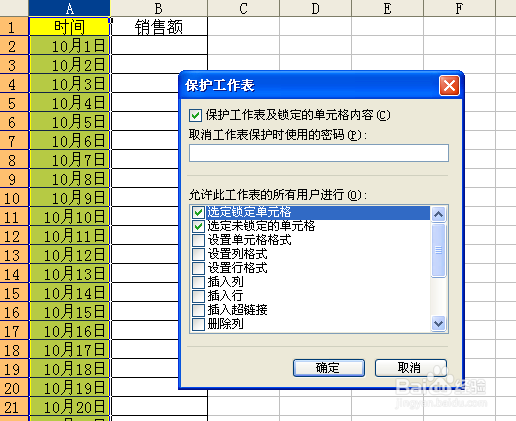Viewport: 516px width, 421px height.
Task: Enable 设置列格式 checkbox
Action: pyautogui.click(x=198, y=254)
